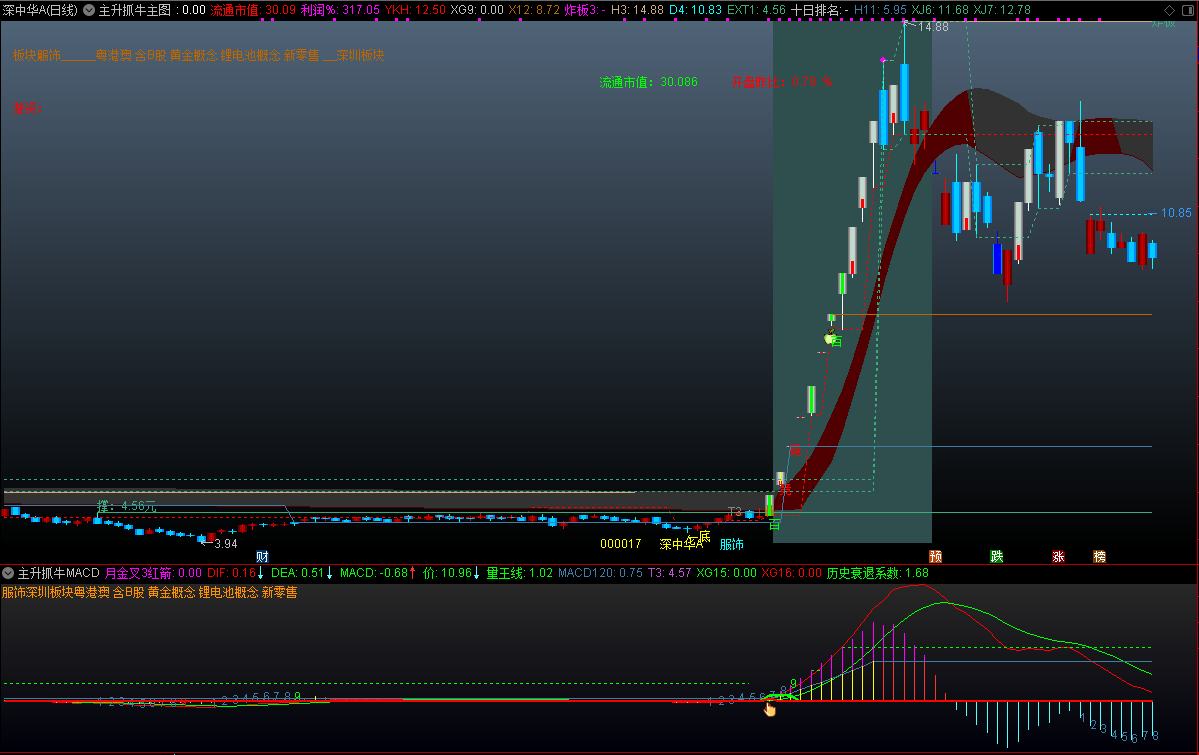Click the 10.85 current price label
The width and height of the screenshot is (1199, 755).
[1176, 213]
